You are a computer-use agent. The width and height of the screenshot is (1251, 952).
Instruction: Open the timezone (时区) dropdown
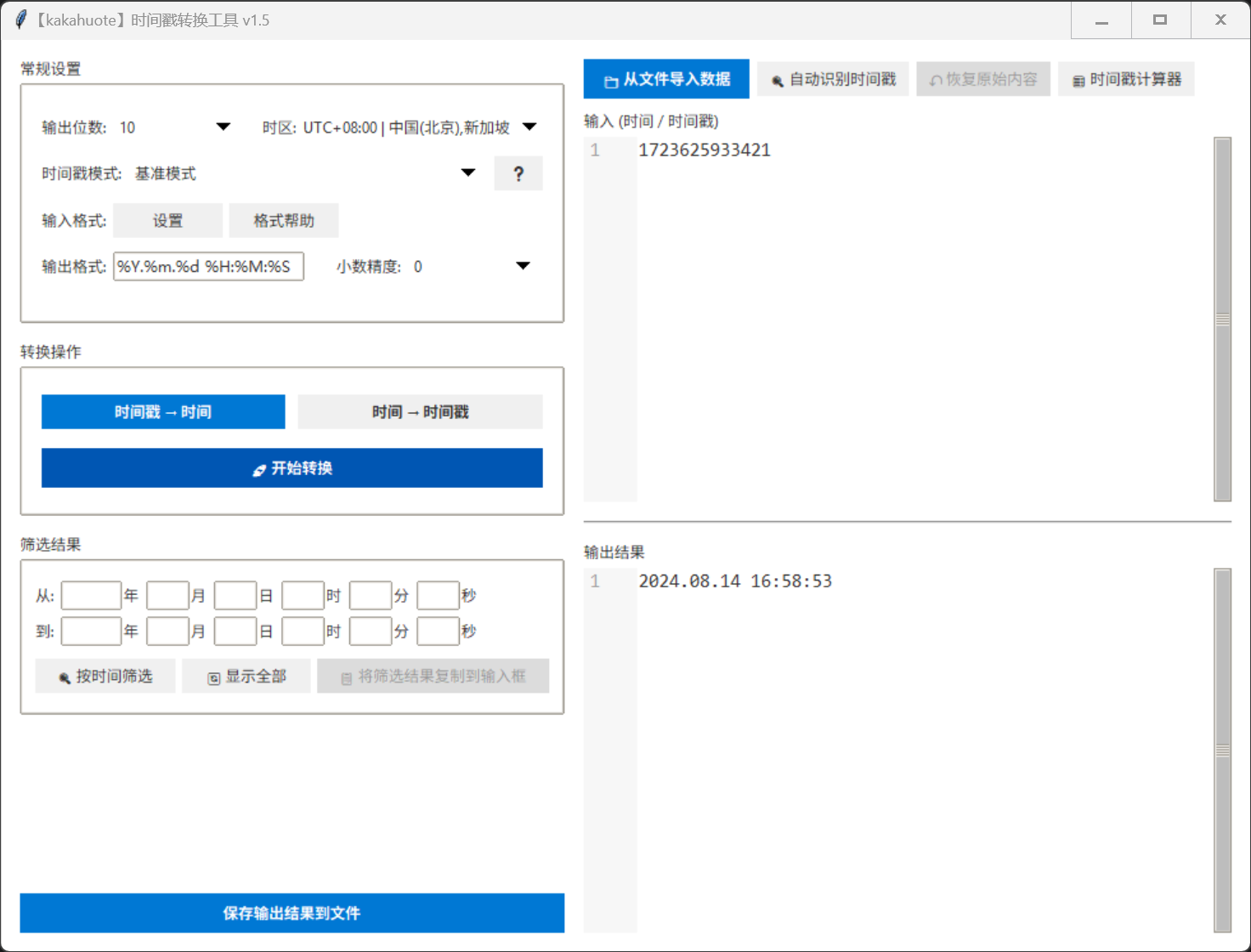(x=529, y=127)
